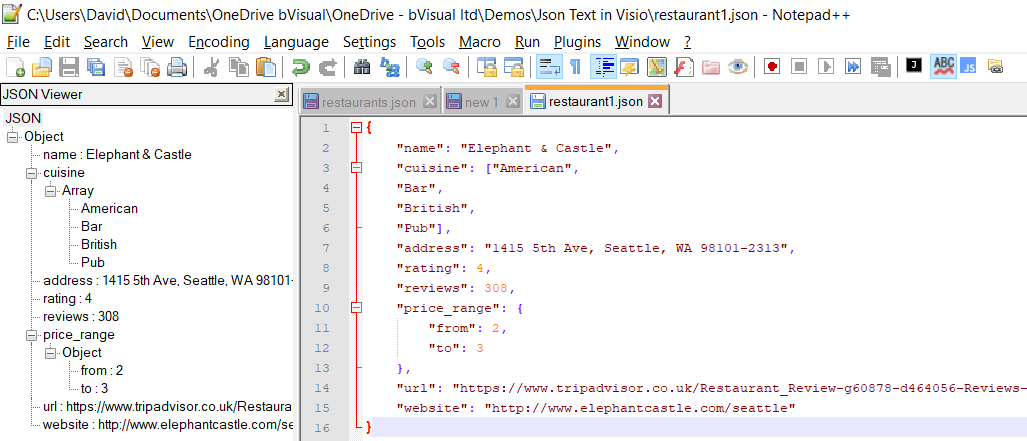
Task: Toggle synchronized vertical scrolling icon
Action: (485, 67)
